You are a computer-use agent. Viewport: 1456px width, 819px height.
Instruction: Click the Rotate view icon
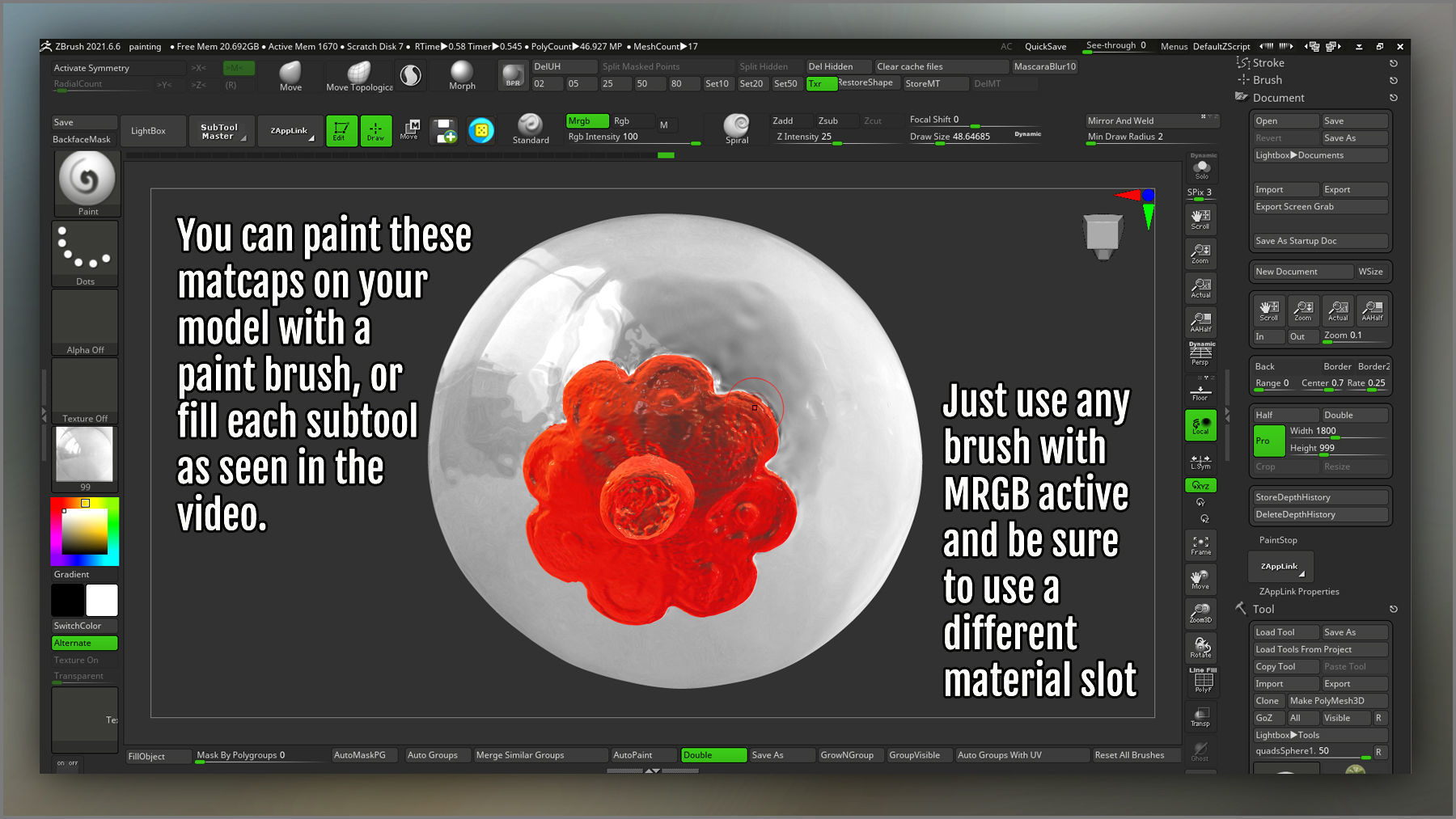pos(1201,647)
